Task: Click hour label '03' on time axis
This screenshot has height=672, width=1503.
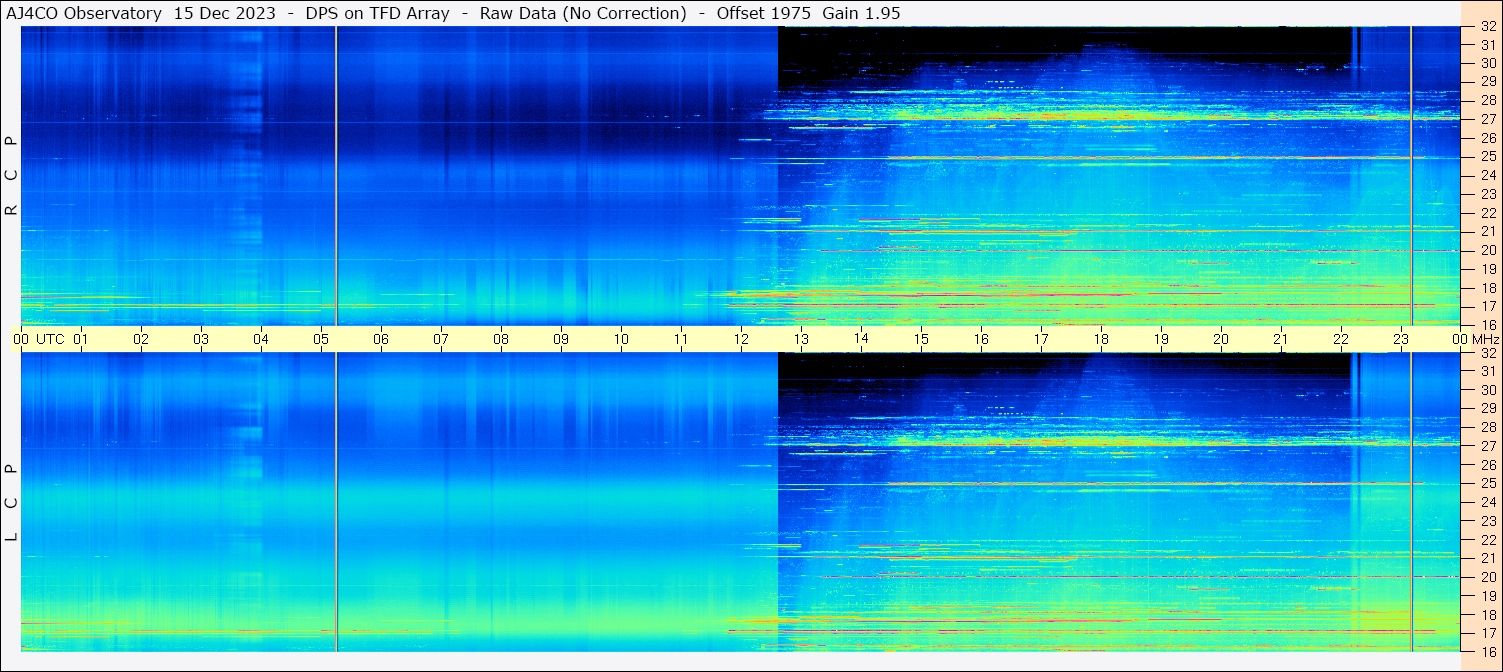Action: (x=201, y=339)
